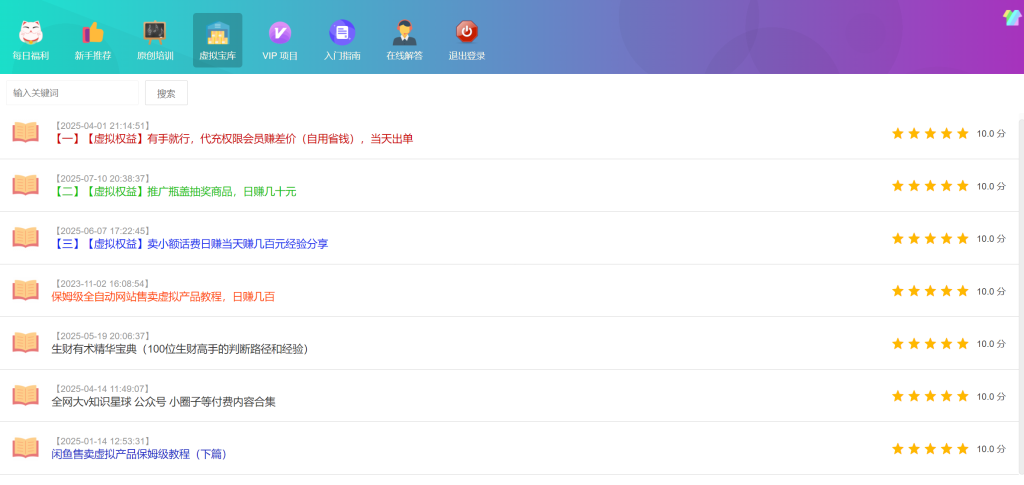Image resolution: width=1024 pixels, height=485 pixels.
Task: Click star rating of 保姆级全自动网站 row
Action: click(x=930, y=291)
